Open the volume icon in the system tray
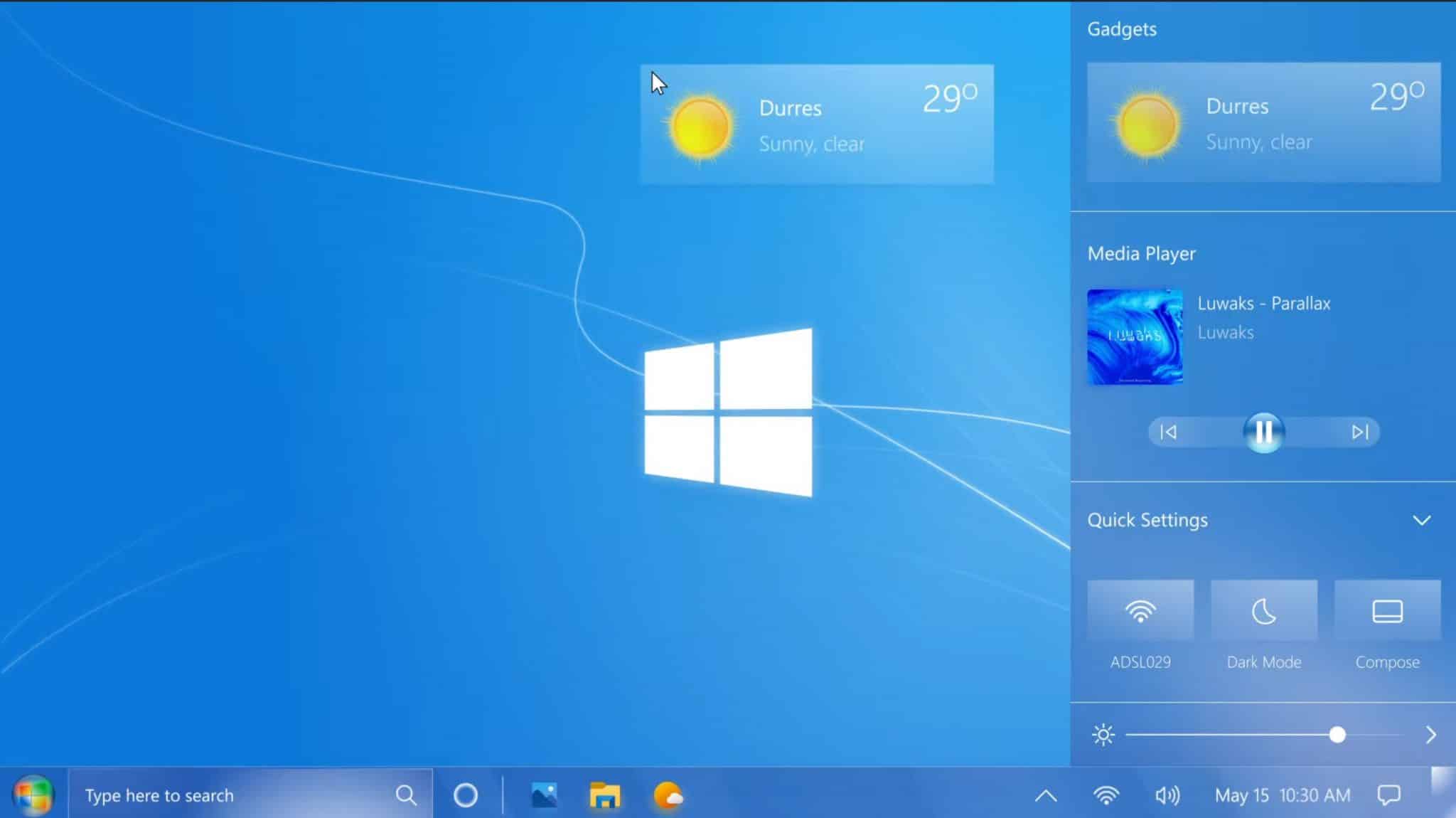Image resolution: width=1456 pixels, height=818 pixels. coord(1168,795)
